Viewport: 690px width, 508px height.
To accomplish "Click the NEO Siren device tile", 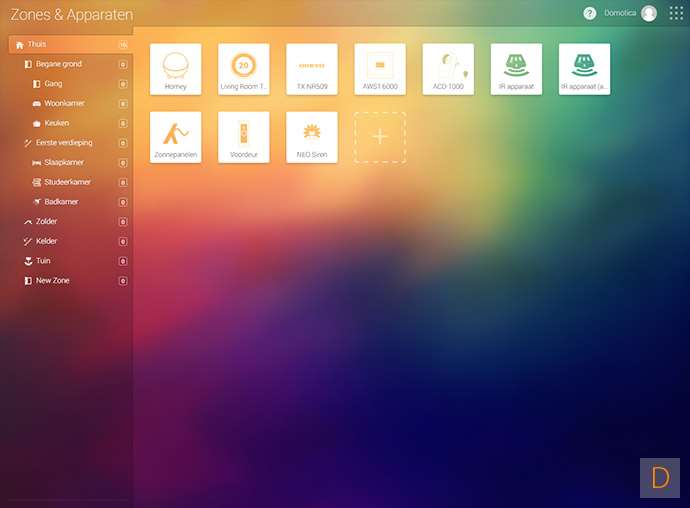I will coord(311,137).
